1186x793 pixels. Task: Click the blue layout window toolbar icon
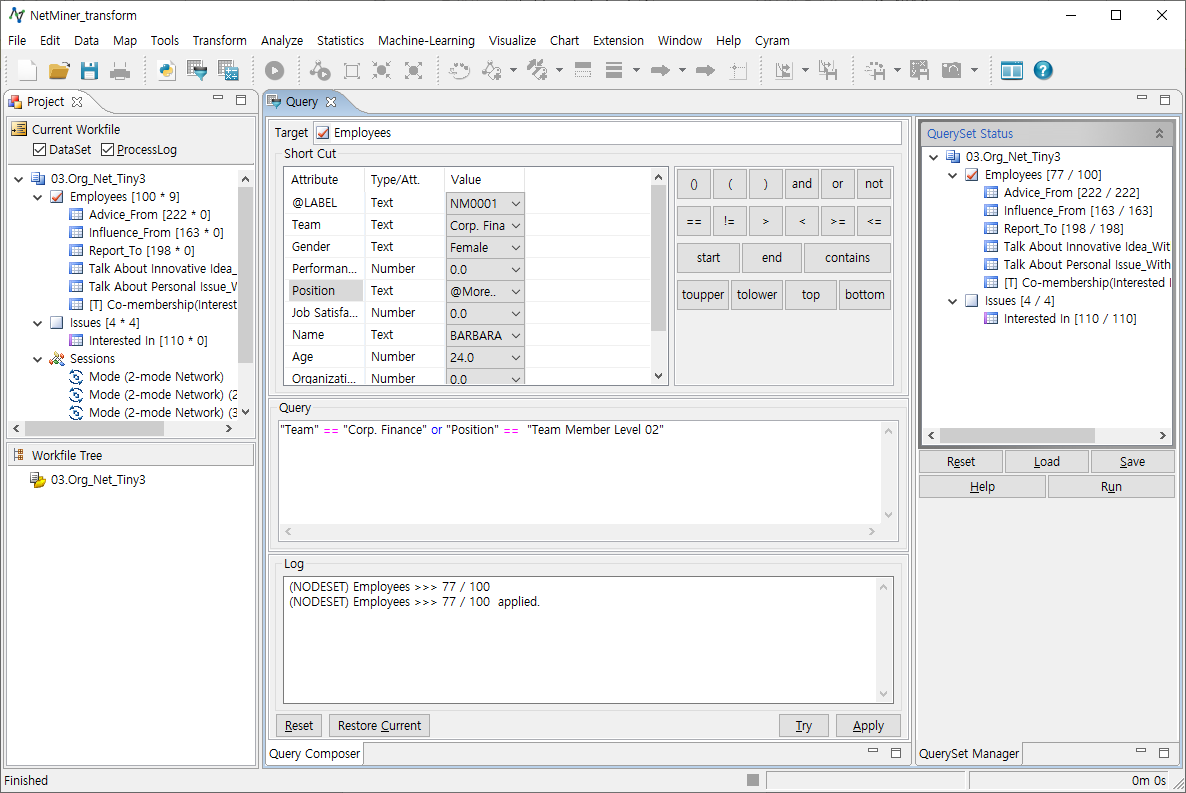pyautogui.click(x=1011, y=70)
